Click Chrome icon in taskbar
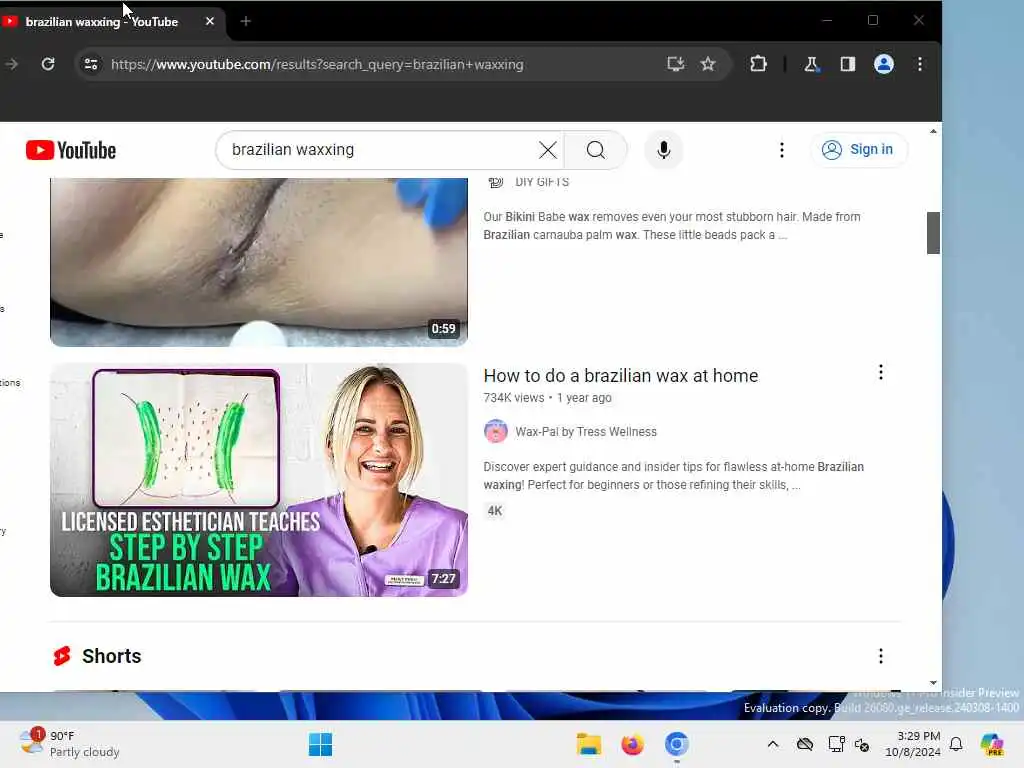 click(x=677, y=744)
